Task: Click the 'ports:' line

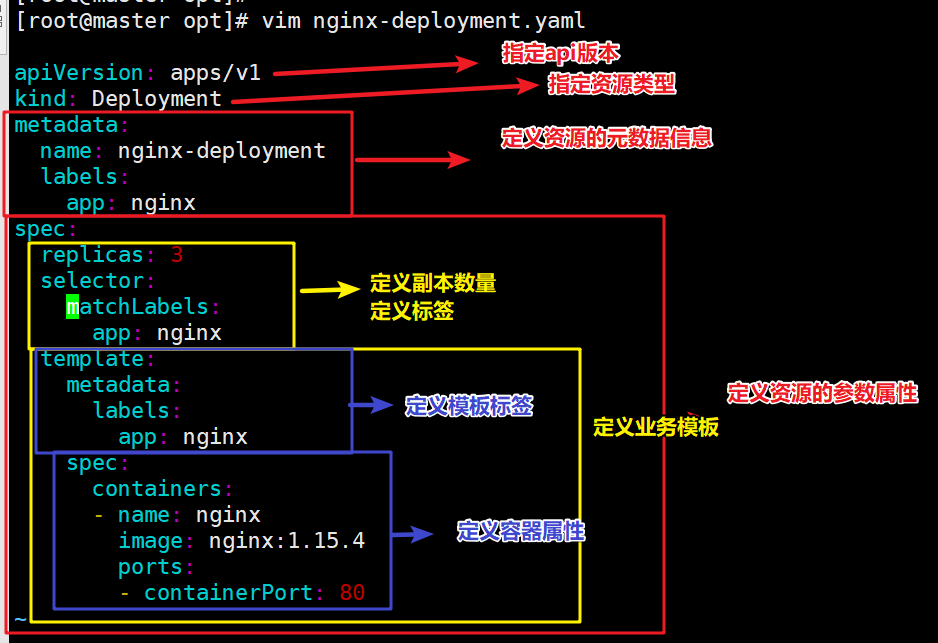Action: pos(157,567)
